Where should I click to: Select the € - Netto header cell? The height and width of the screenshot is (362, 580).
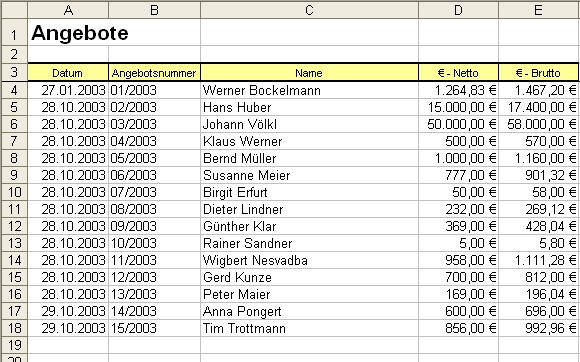pyautogui.click(x=459, y=72)
